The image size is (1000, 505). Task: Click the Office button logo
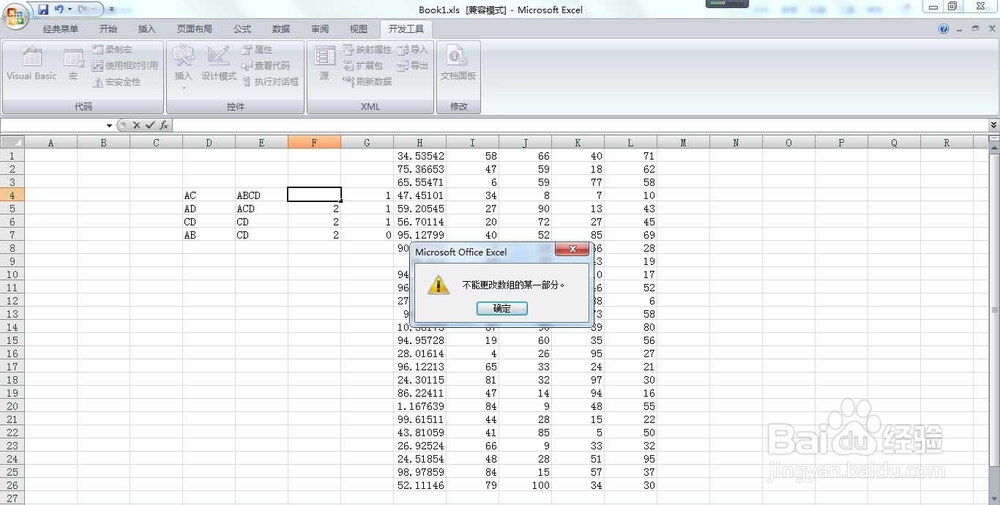click(15, 15)
